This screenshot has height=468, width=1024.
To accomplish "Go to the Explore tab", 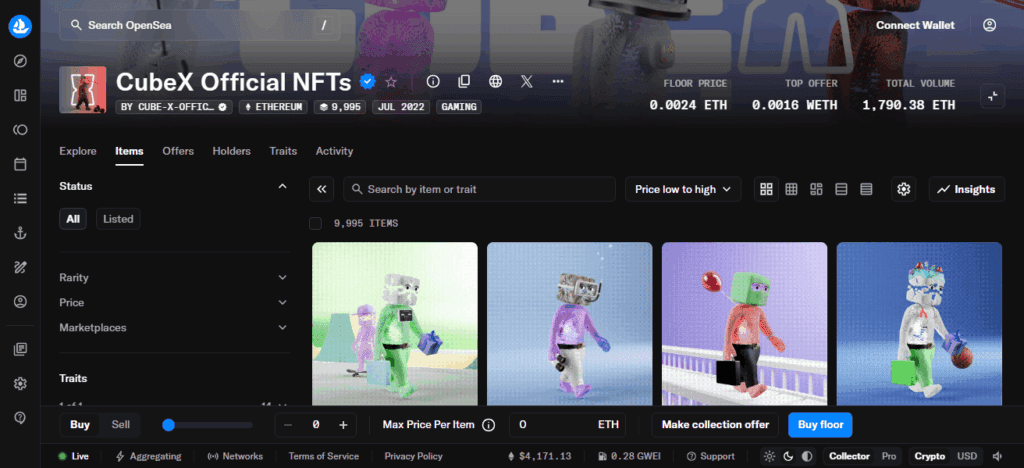I will click(78, 151).
